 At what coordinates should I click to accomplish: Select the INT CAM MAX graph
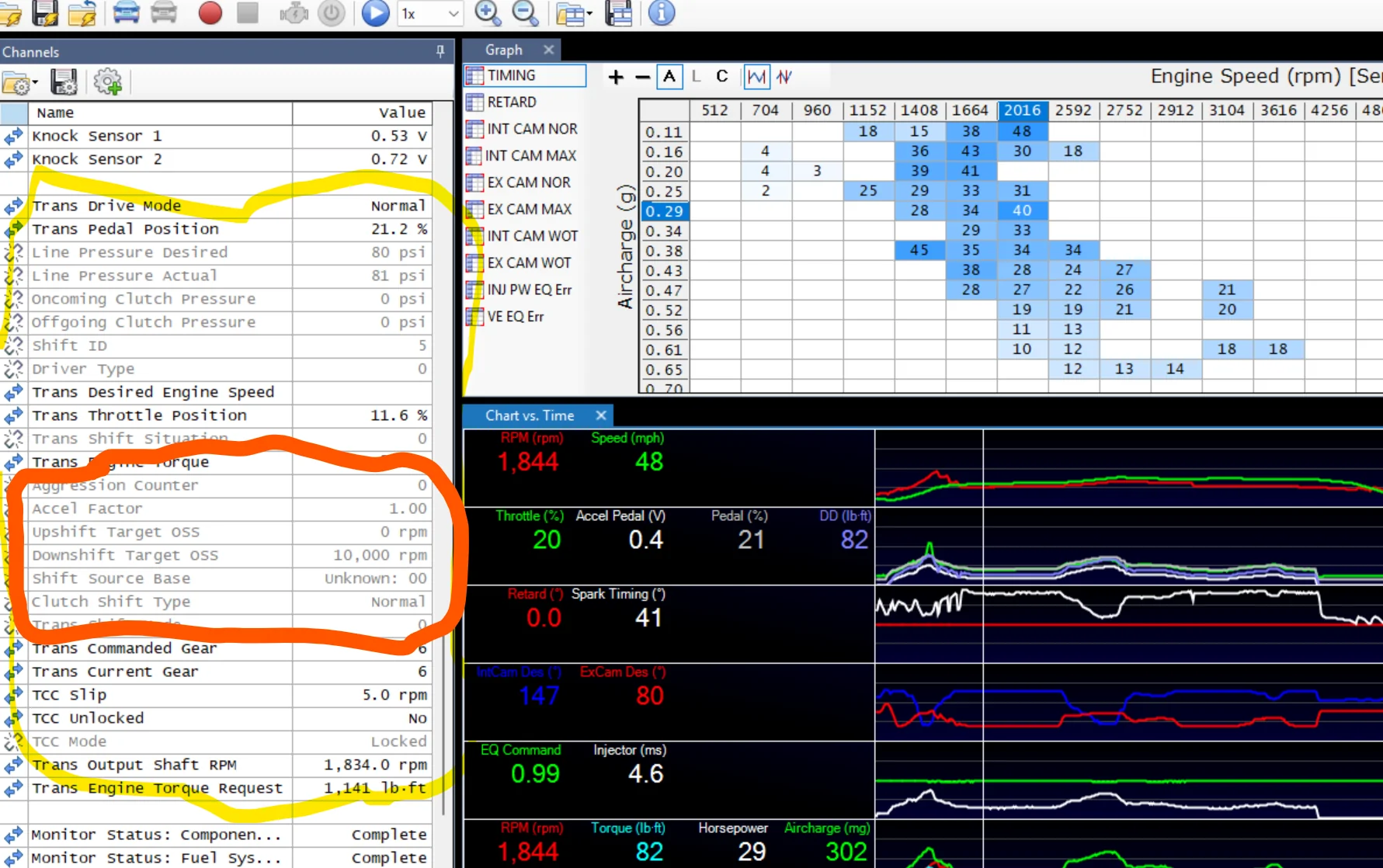click(522, 155)
